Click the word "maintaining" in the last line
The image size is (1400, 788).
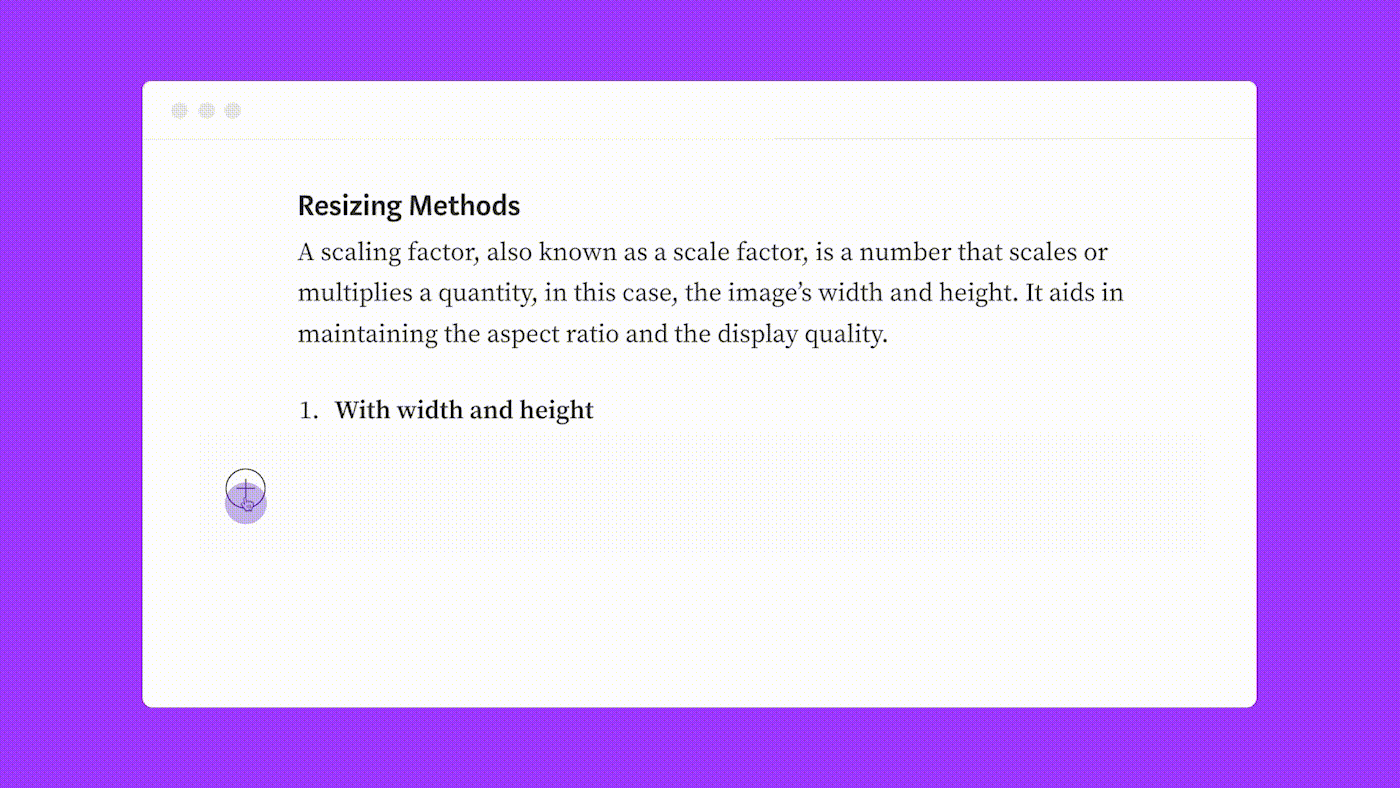pyautogui.click(x=368, y=334)
